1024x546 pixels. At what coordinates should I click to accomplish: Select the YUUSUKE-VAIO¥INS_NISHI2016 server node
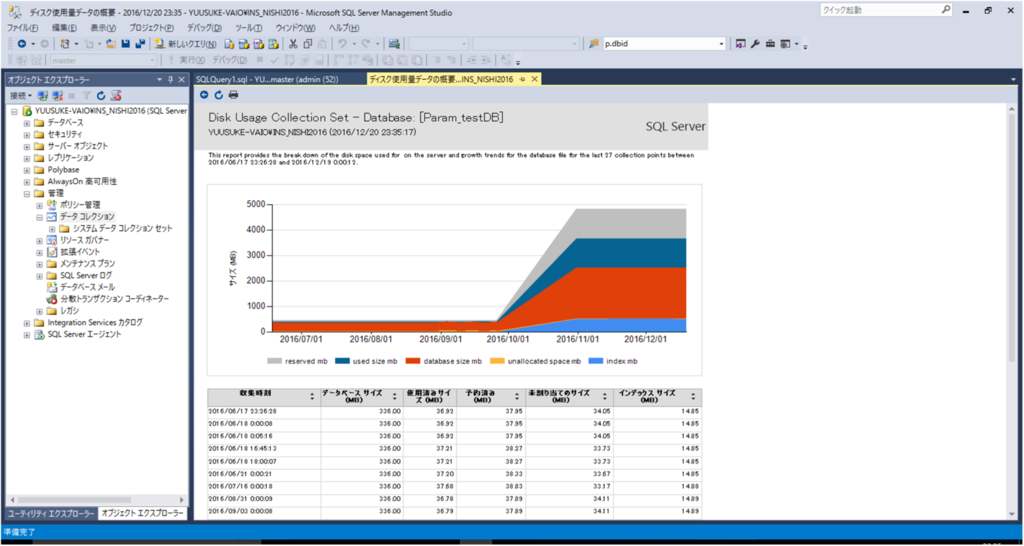[112, 111]
